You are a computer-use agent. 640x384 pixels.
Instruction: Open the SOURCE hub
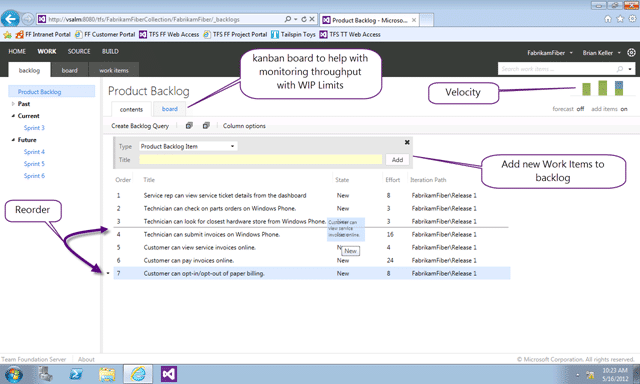click(x=79, y=51)
